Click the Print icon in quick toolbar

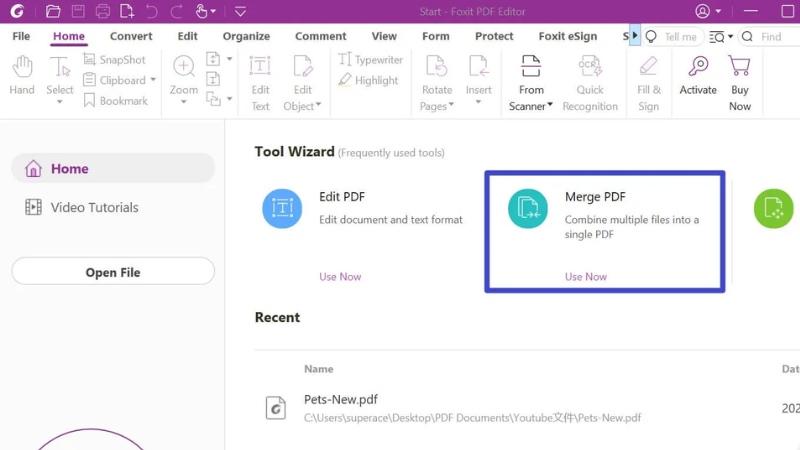coord(103,11)
